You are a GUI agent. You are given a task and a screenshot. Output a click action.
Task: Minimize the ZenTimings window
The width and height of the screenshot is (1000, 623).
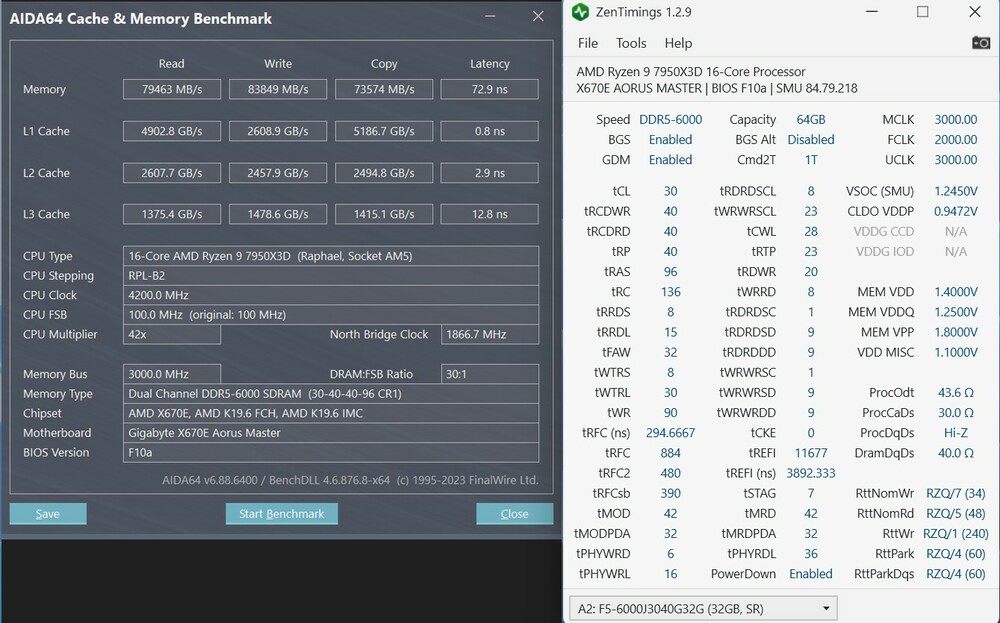click(872, 11)
